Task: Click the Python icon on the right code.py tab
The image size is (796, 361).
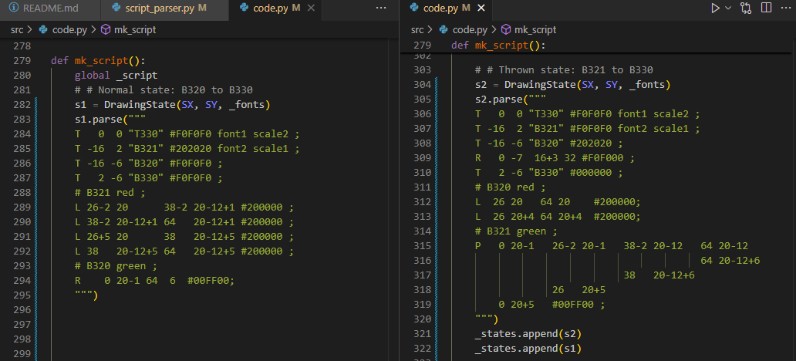Action: coord(414,8)
